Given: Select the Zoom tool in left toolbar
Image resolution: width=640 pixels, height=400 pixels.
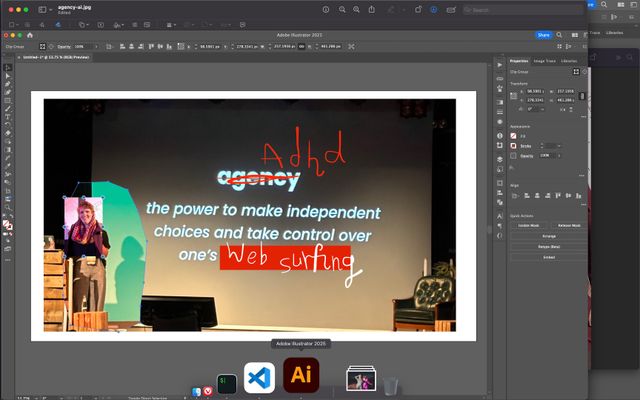Looking at the screenshot, I should (7, 207).
